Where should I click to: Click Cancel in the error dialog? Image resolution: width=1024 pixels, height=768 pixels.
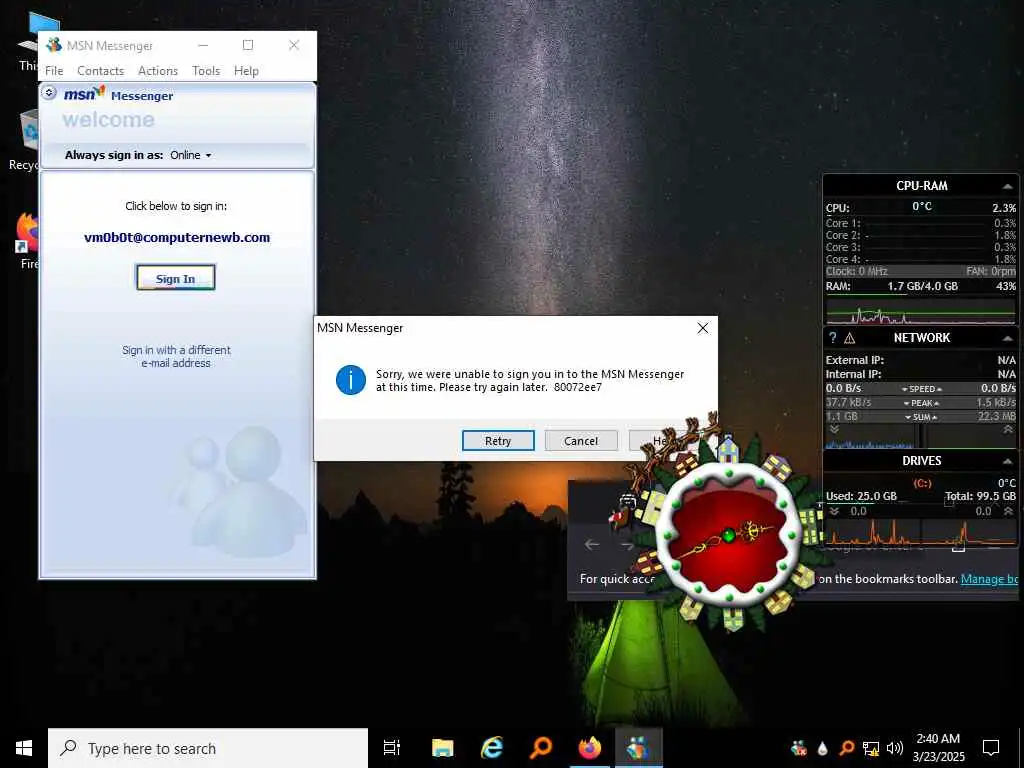pyautogui.click(x=581, y=441)
